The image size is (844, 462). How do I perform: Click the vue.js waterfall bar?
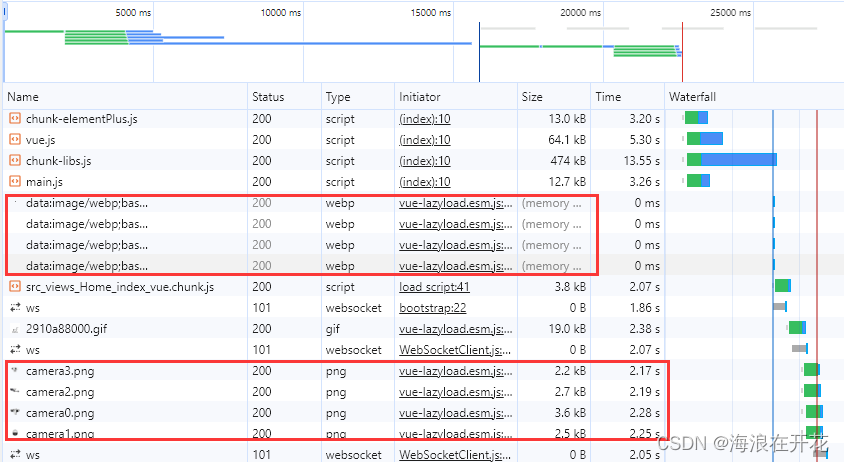pos(705,138)
